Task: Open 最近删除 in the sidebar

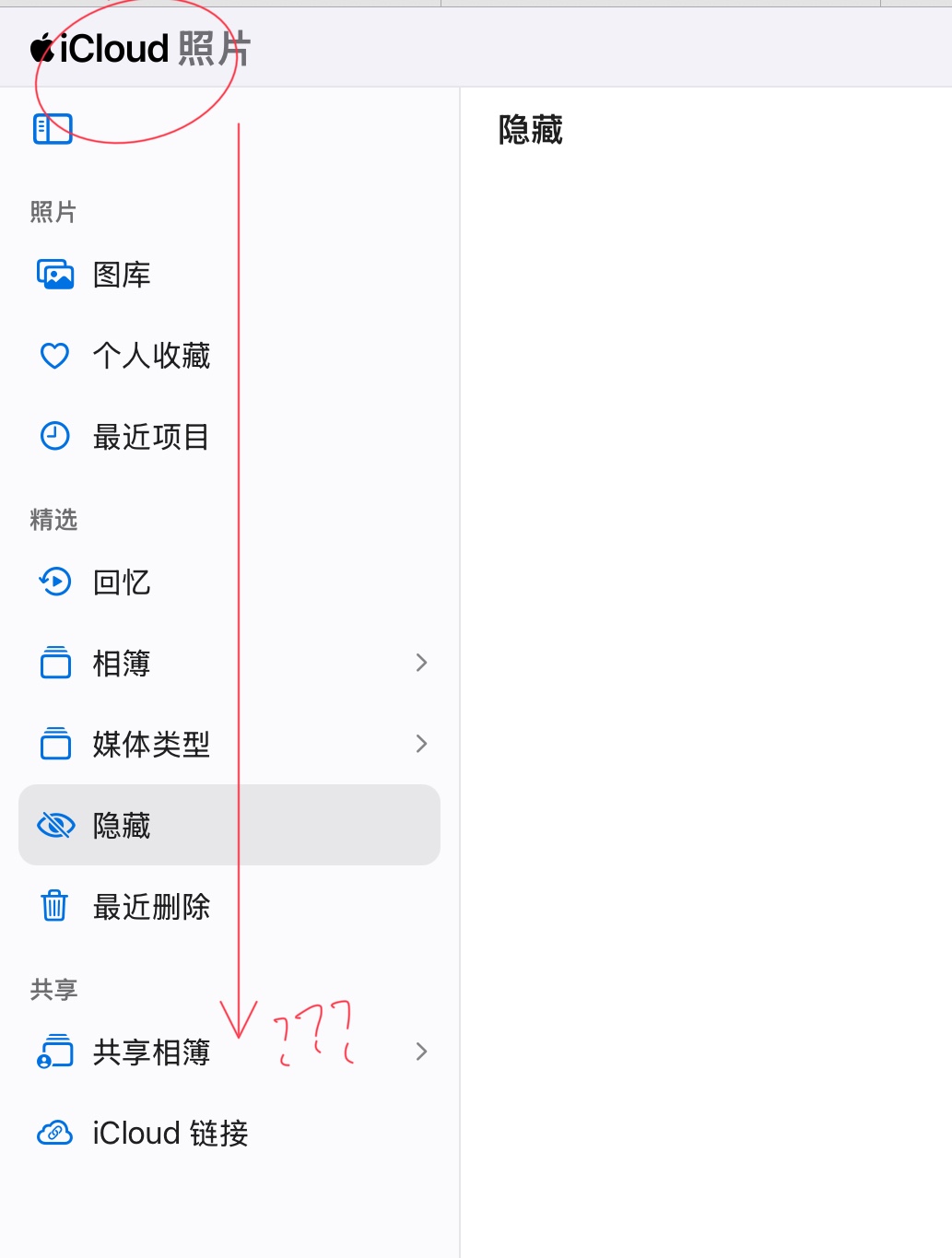Action: [229, 906]
